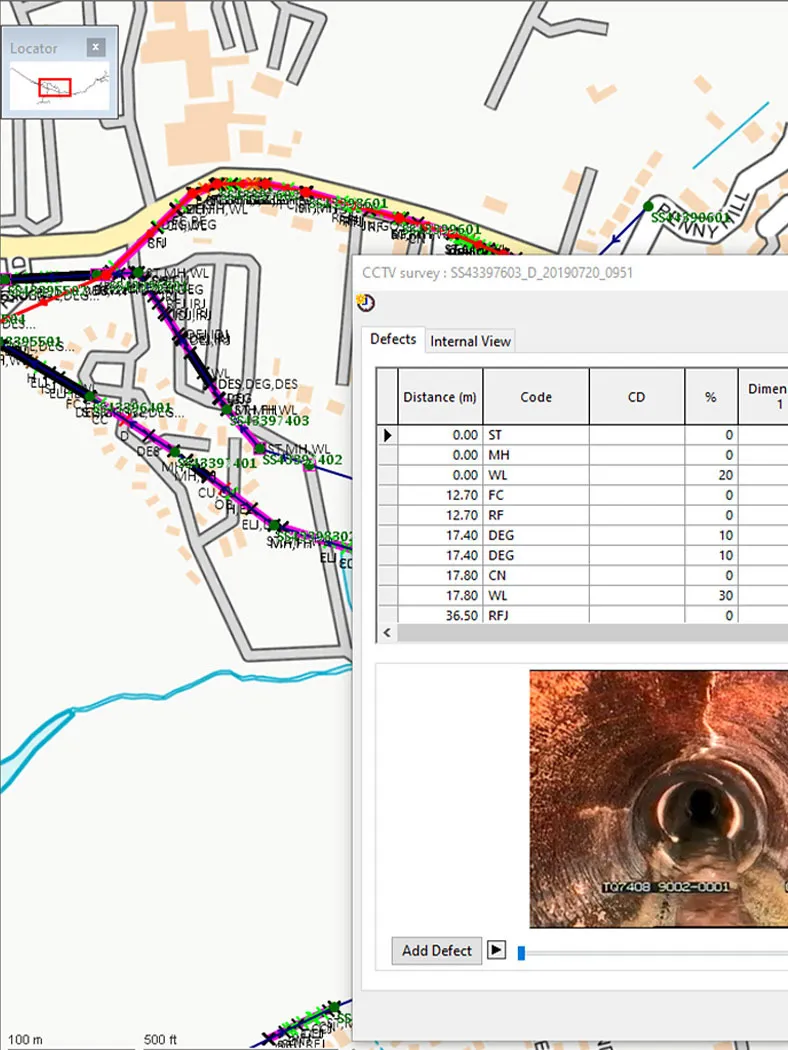Click the CCTV pipe video frame
The image size is (788, 1050).
(x=659, y=799)
